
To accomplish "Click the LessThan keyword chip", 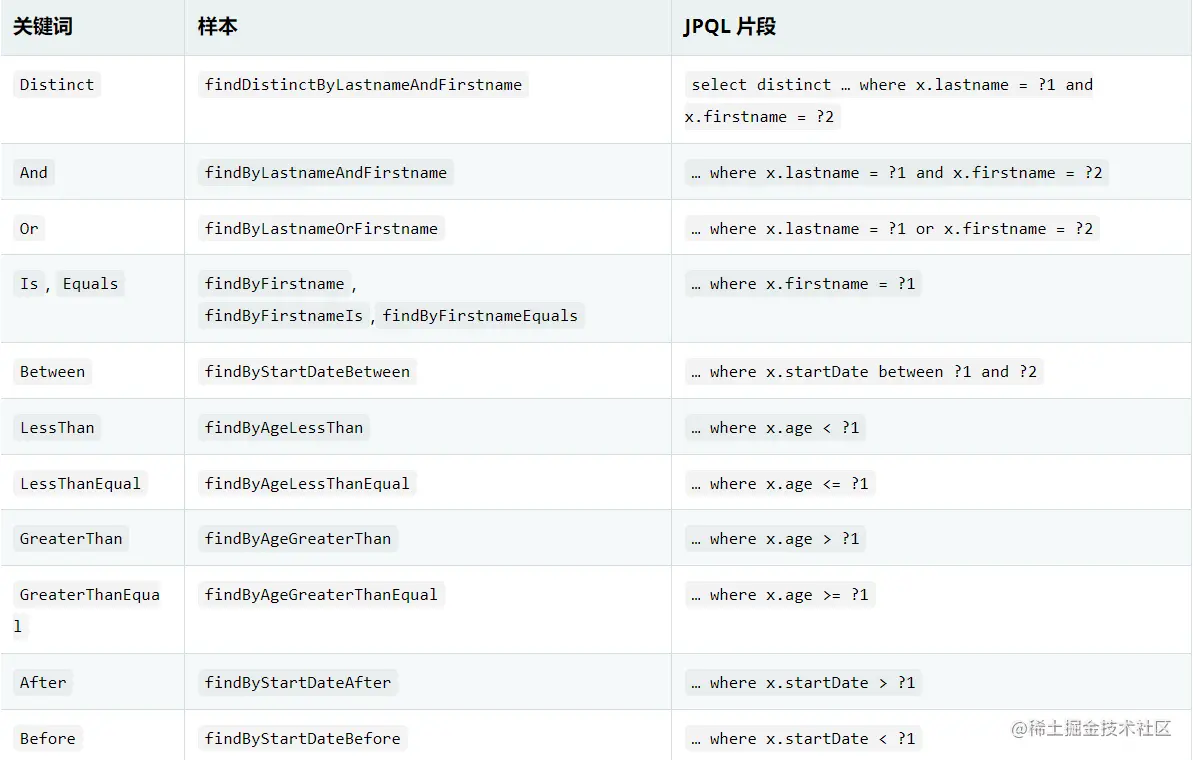I will 57,427.
